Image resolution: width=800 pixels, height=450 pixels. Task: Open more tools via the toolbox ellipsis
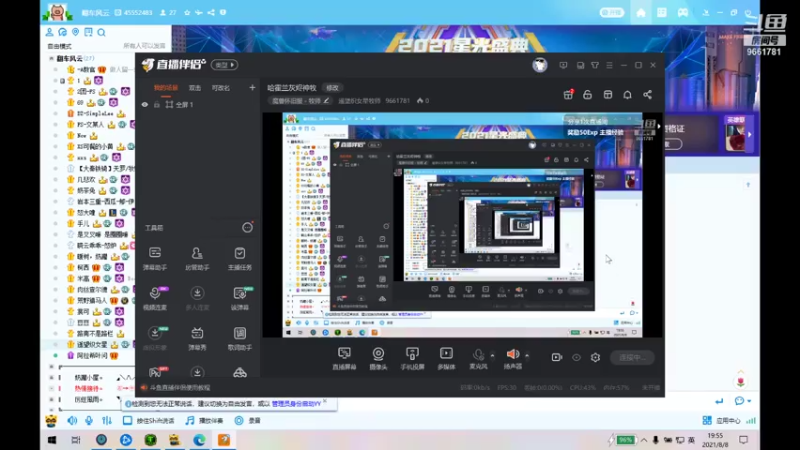coord(247,228)
